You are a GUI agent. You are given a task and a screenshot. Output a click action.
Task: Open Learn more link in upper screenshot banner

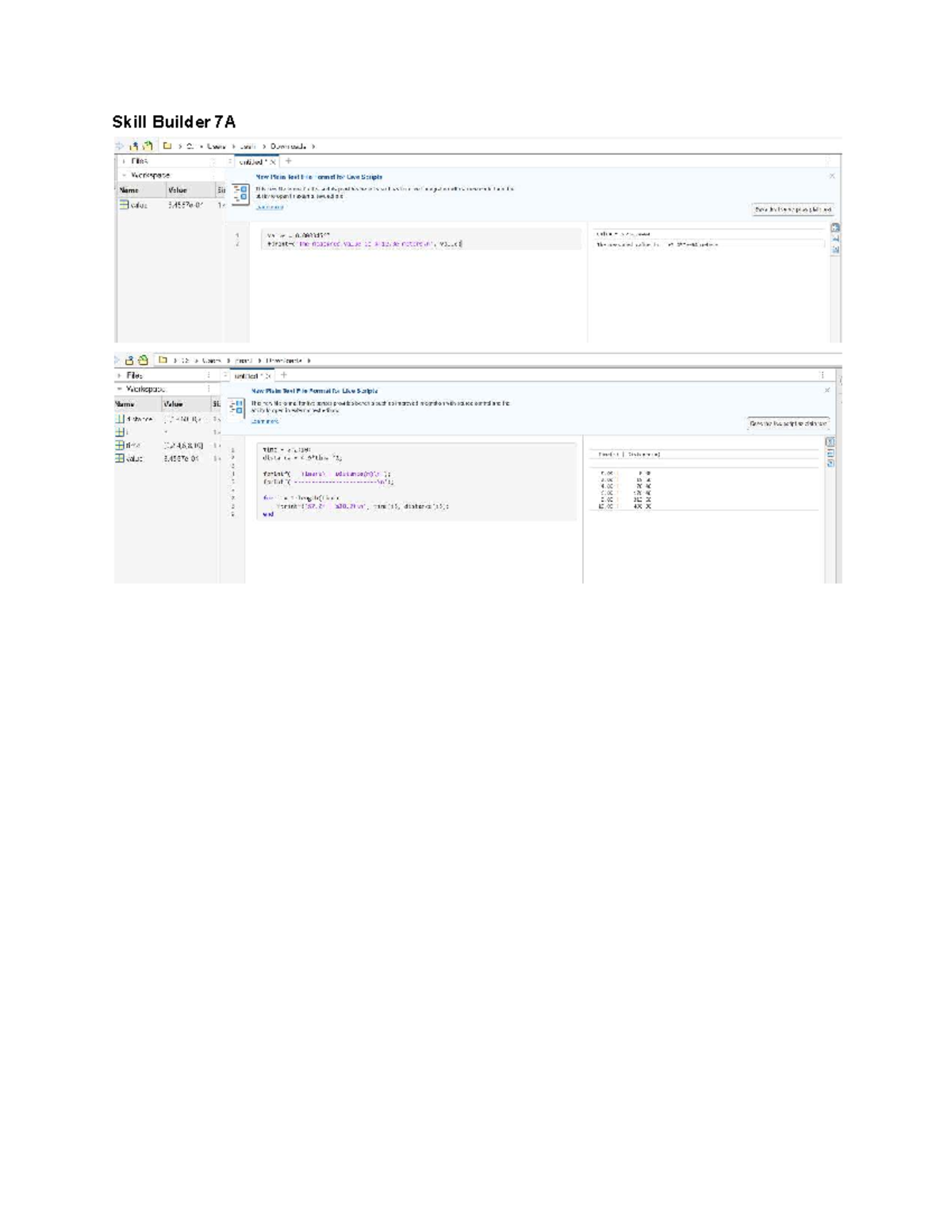click(x=269, y=207)
